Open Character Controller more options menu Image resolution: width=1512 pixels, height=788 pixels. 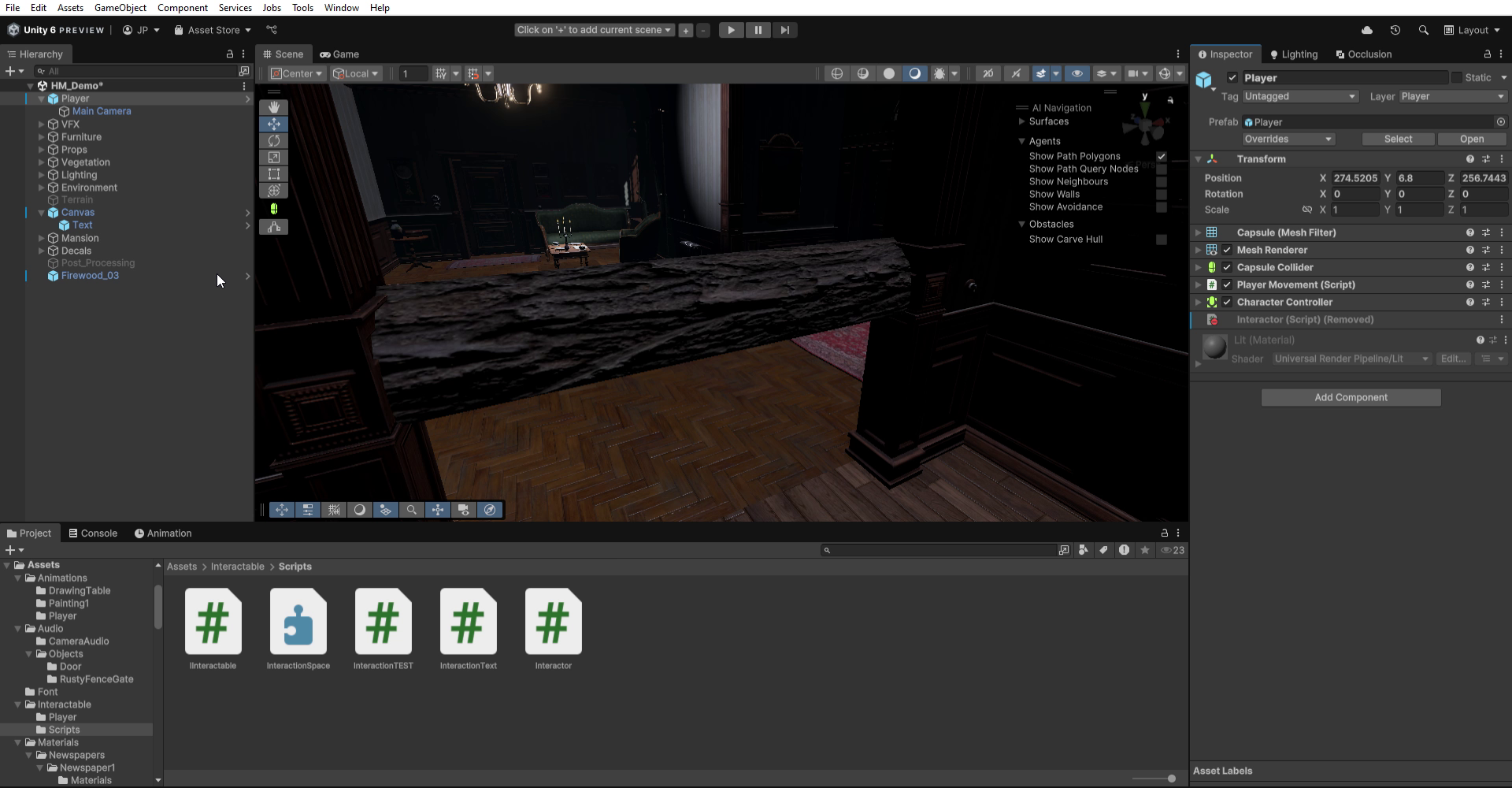pos(1501,302)
